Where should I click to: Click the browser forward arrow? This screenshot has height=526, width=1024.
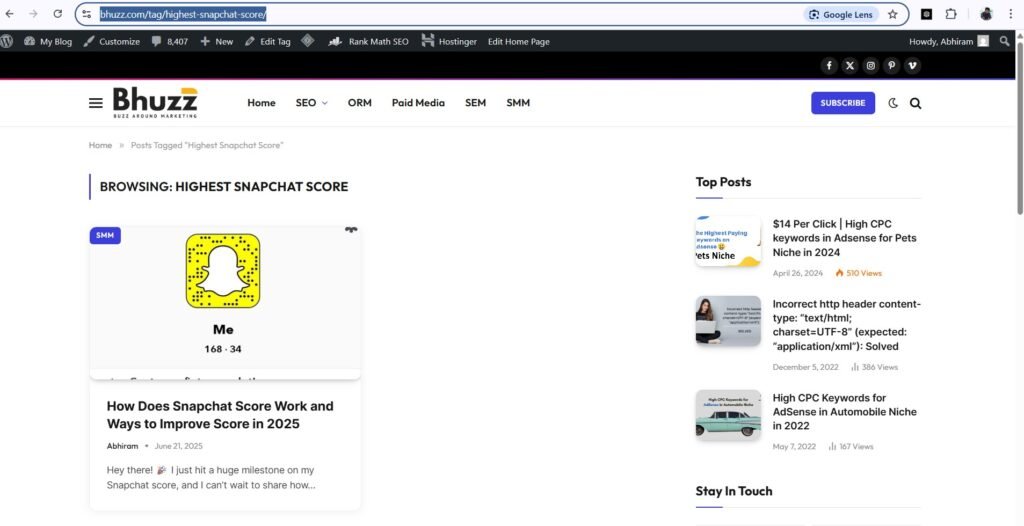coord(33,14)
